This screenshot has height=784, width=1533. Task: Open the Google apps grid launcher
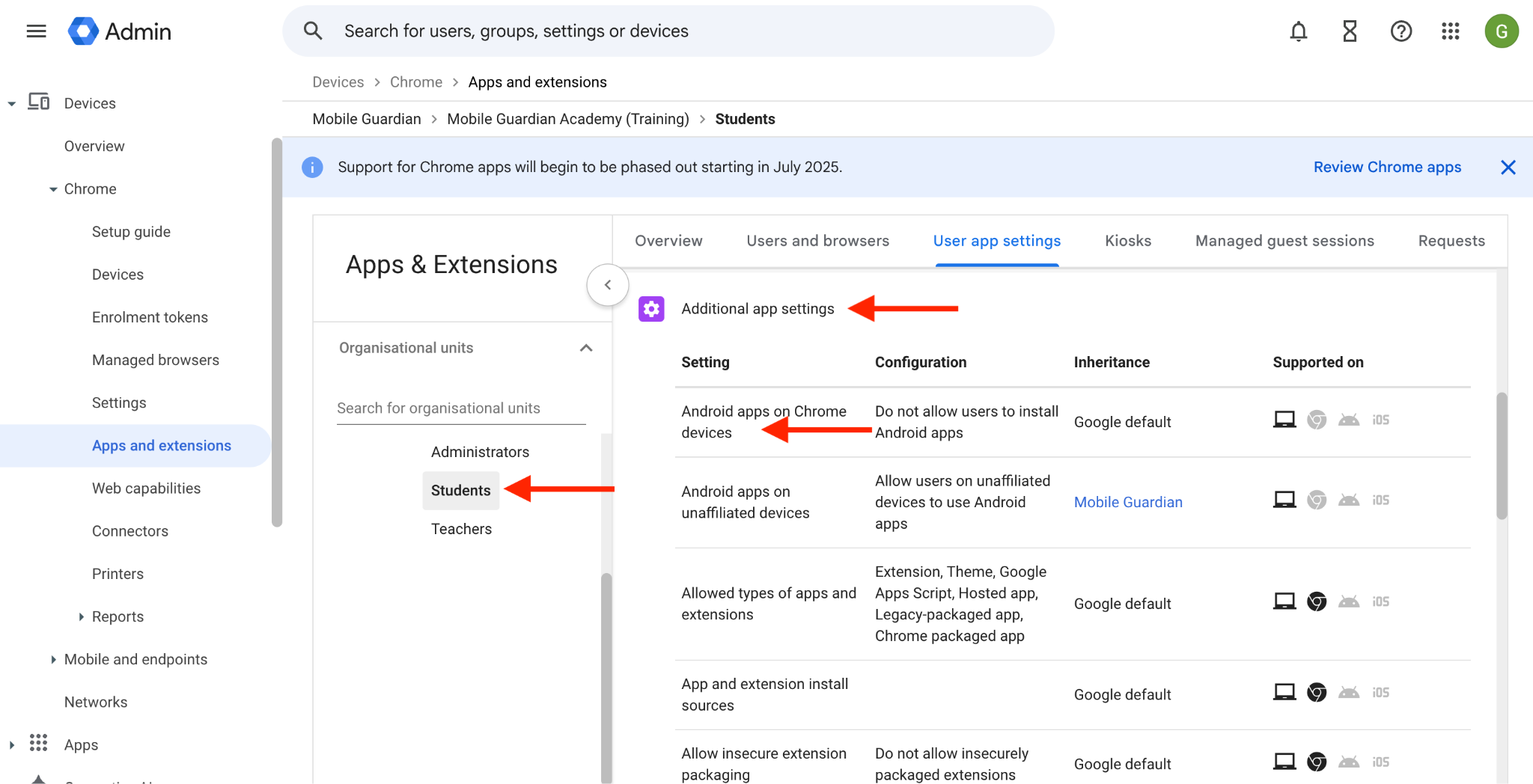coord(1451,31)
